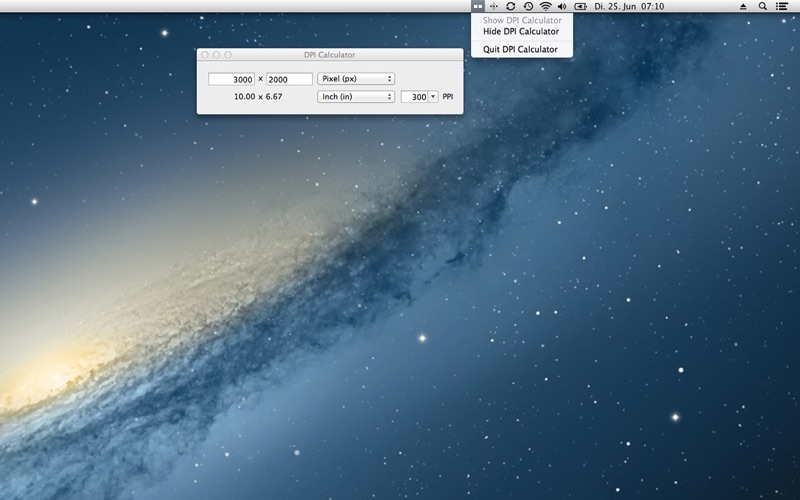800x500 pixels.
Task: Click the height field containing 2000
Action: coord(289,79)
